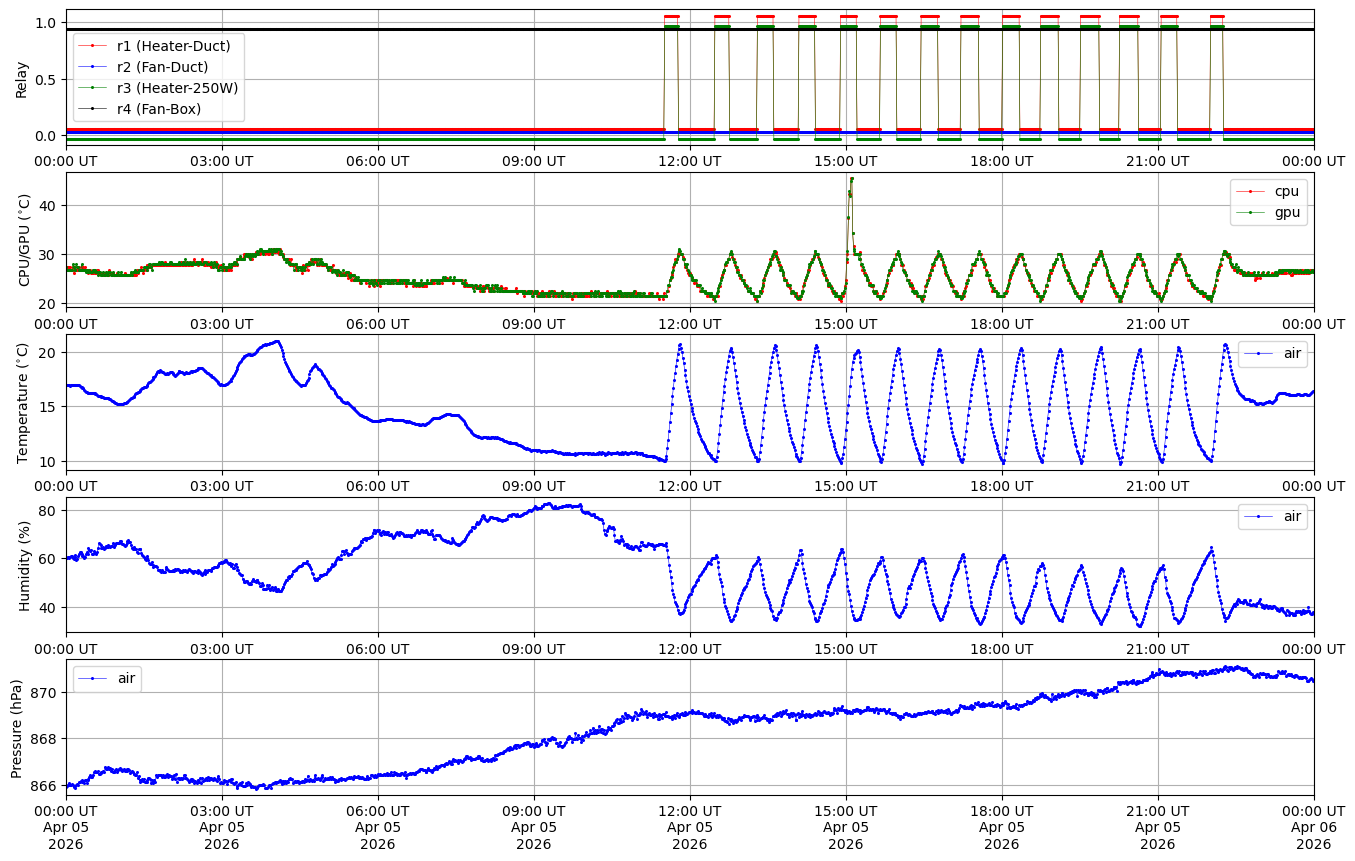Click the r1 (Heater-Duct) legend label

[173, 46]
